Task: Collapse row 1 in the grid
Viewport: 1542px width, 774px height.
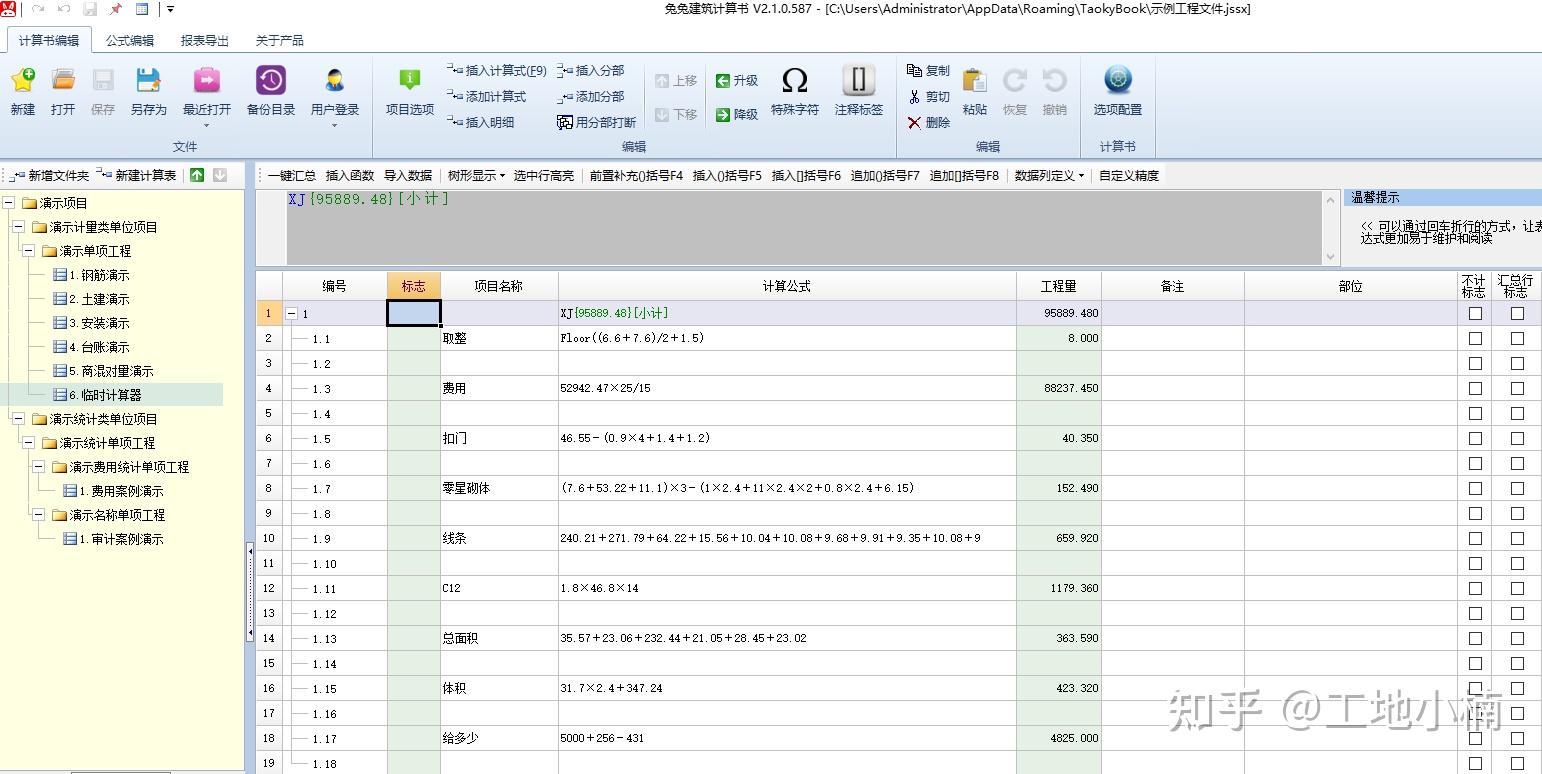Action: (x=292, y=313)
